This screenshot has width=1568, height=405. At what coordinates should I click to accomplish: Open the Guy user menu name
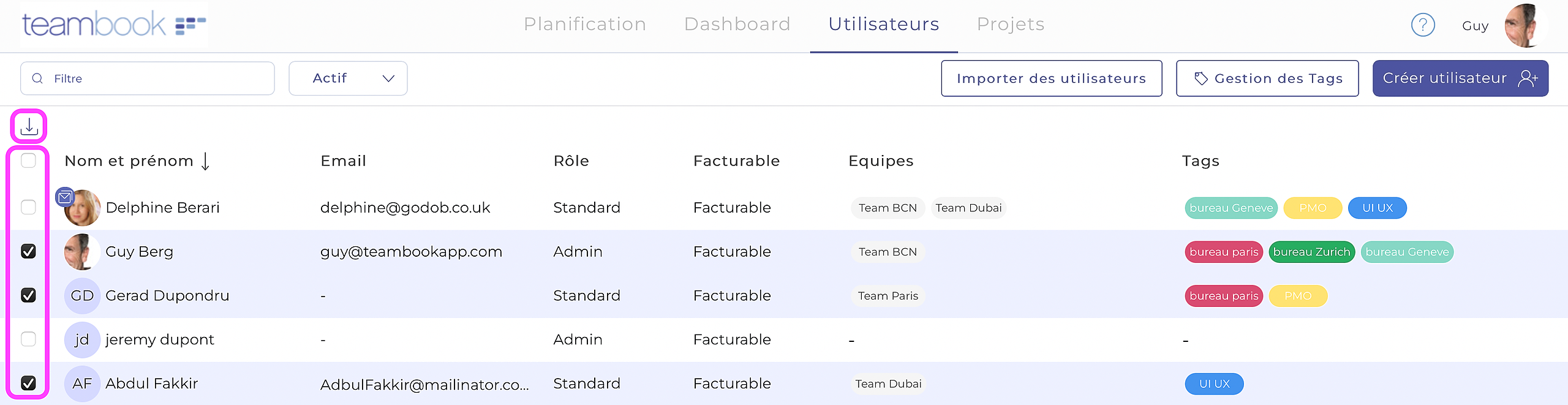[1475, 26]
